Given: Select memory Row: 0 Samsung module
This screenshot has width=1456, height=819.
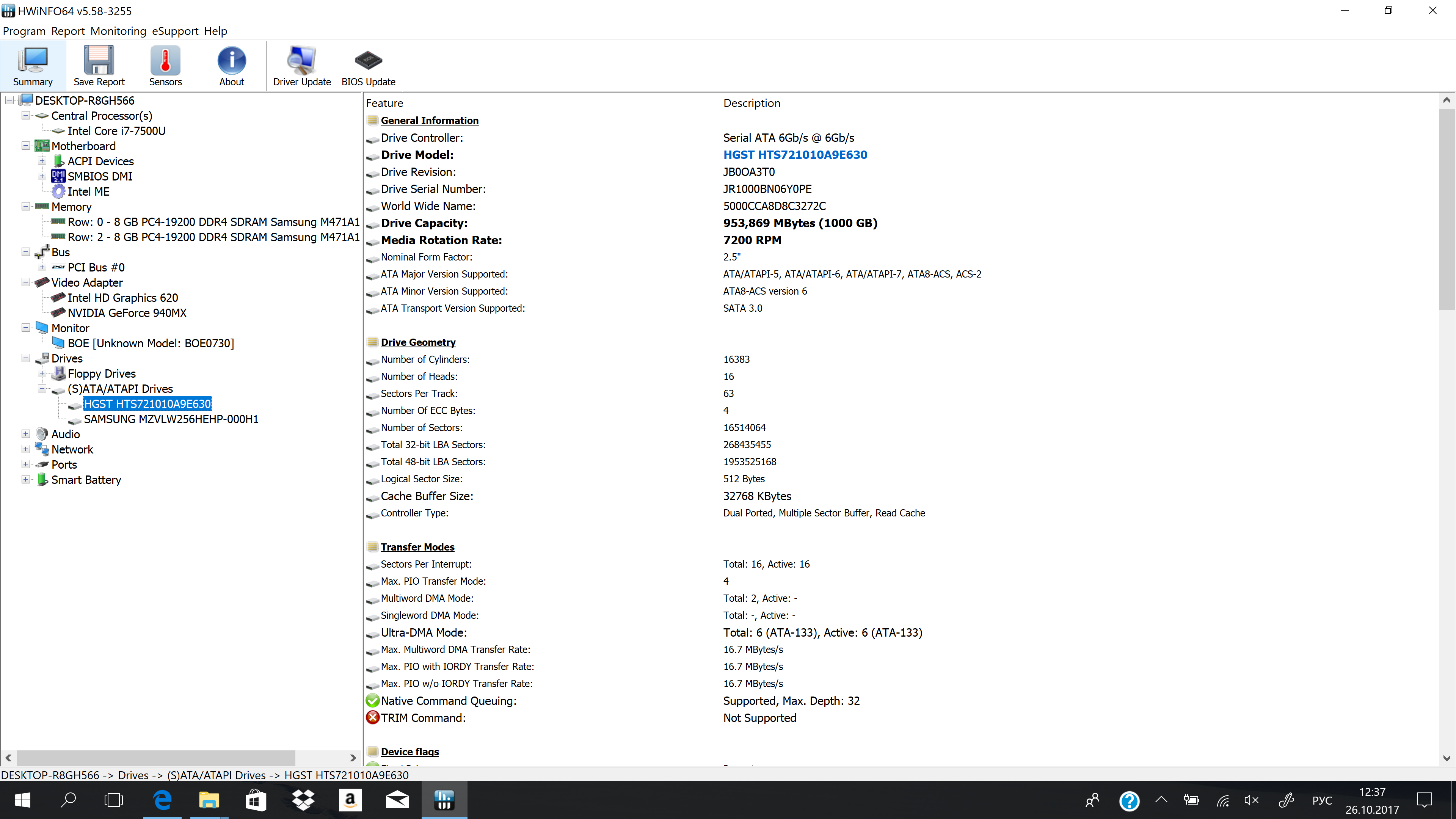Looking at the screenshot, I should click(x=213, y=221).
